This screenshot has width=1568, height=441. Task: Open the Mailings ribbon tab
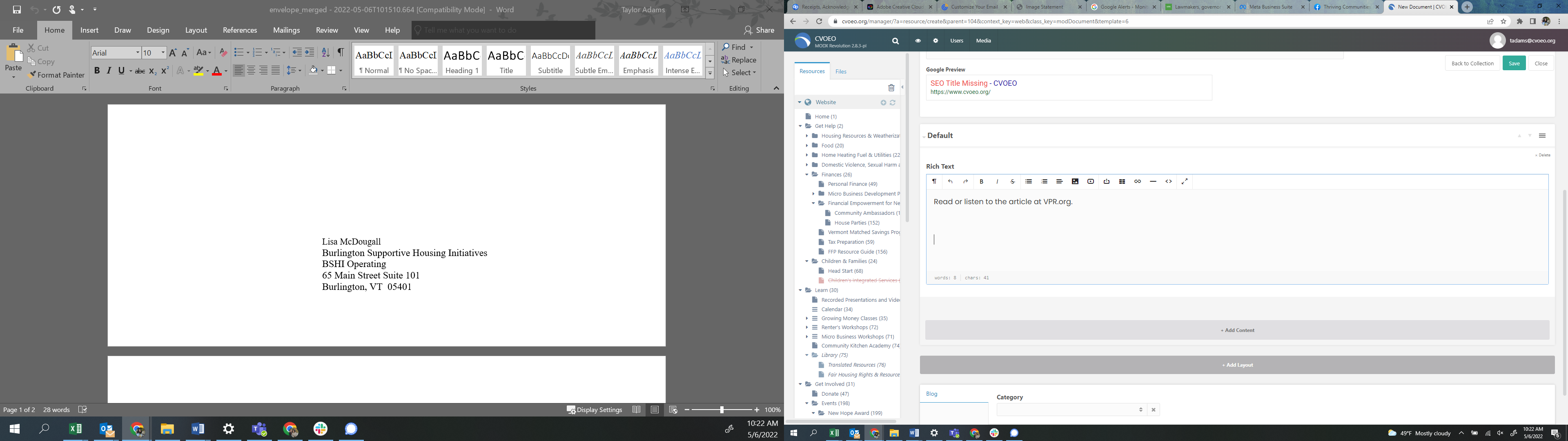tap(286, 30)
